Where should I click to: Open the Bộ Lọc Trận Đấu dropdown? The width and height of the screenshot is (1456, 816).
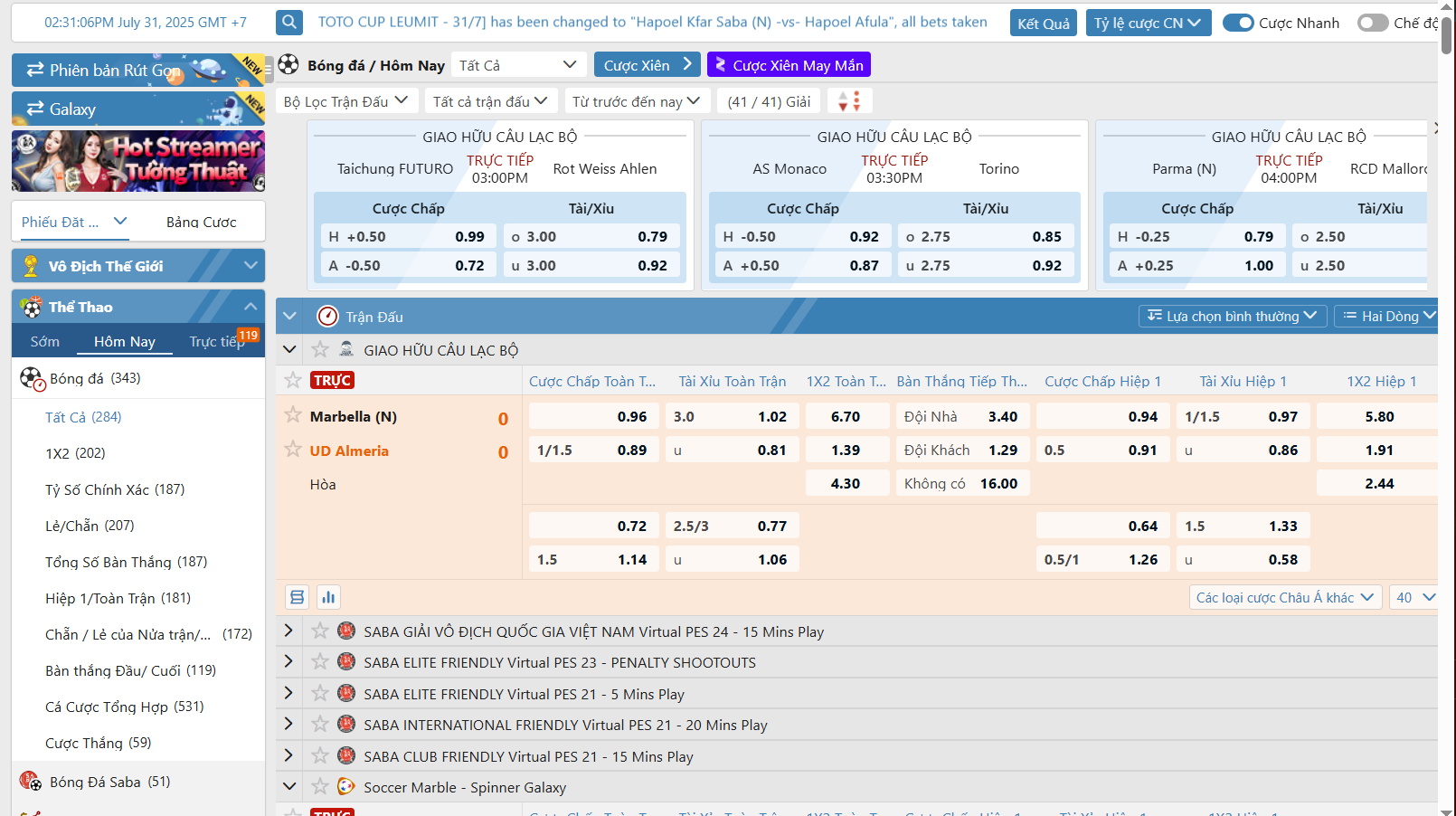pyautogui.click(x=345, y=101)
